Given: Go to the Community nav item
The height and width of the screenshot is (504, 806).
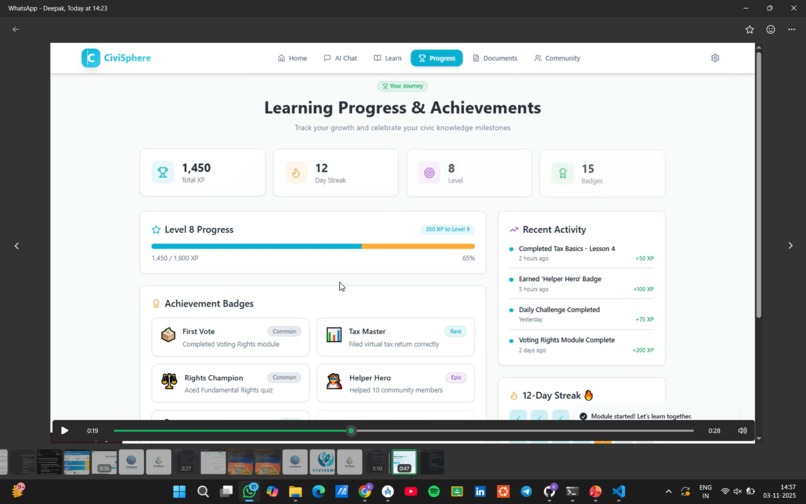Looking at the screenshot, I should tap(557, 58).
